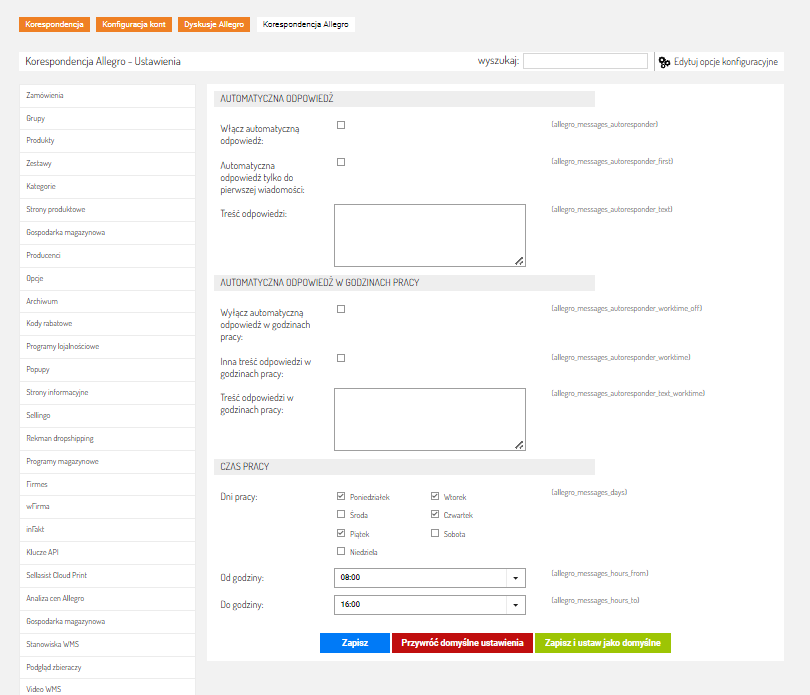Uncheck the Czwartek workday checkbox
This screenshot has width=810, height=695.
pos(435,514)
